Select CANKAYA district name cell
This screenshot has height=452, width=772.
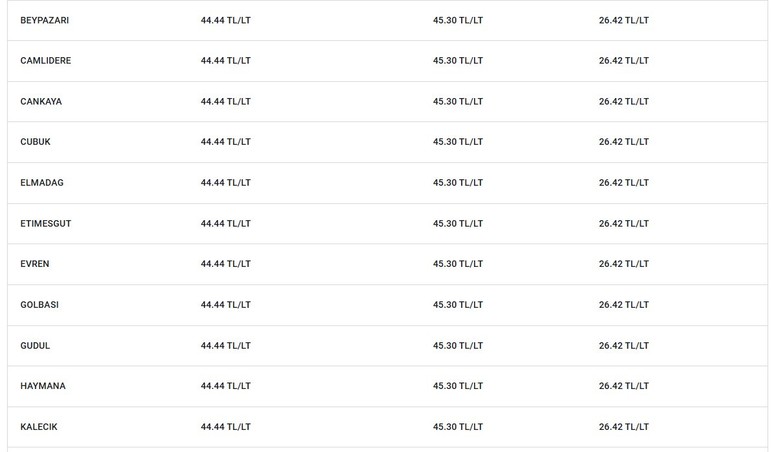(41, 101)
